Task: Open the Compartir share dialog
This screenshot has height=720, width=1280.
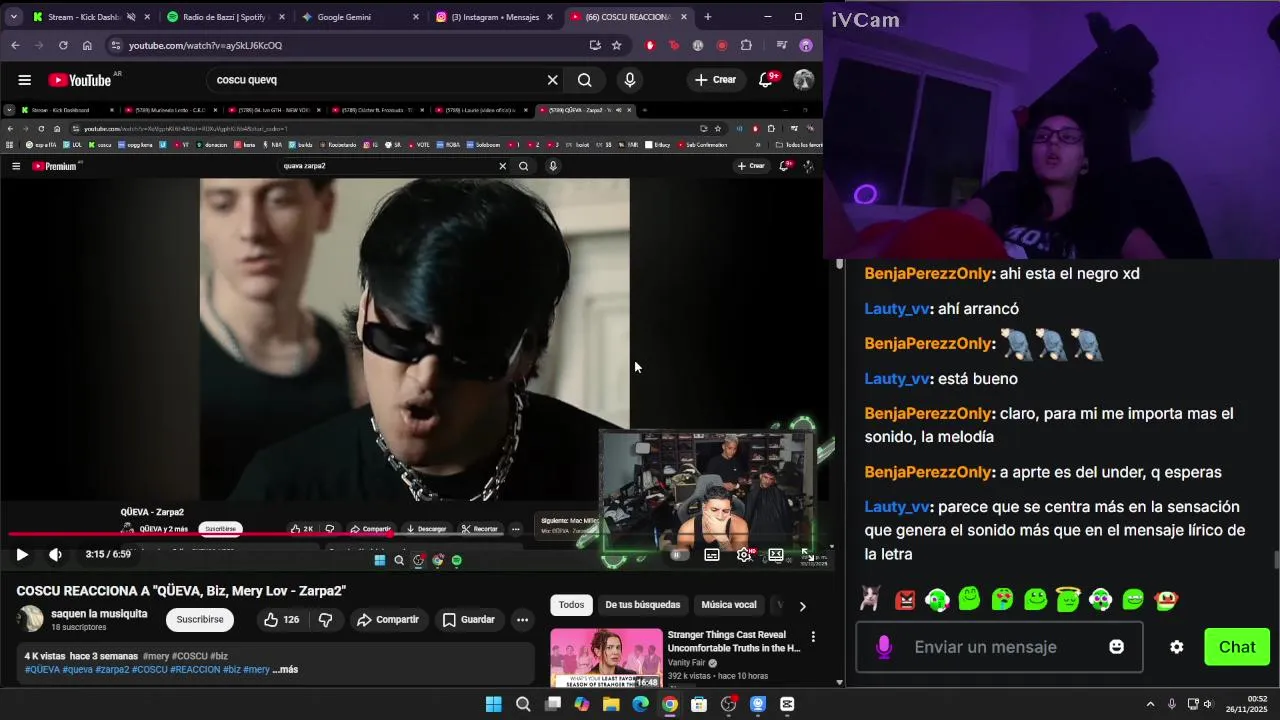Action: click(388, 619)
